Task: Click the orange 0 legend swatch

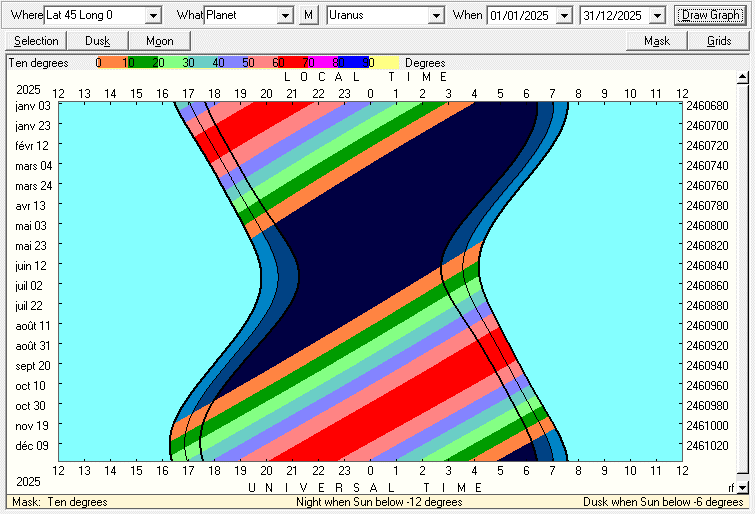Action: tap(112, 63)
